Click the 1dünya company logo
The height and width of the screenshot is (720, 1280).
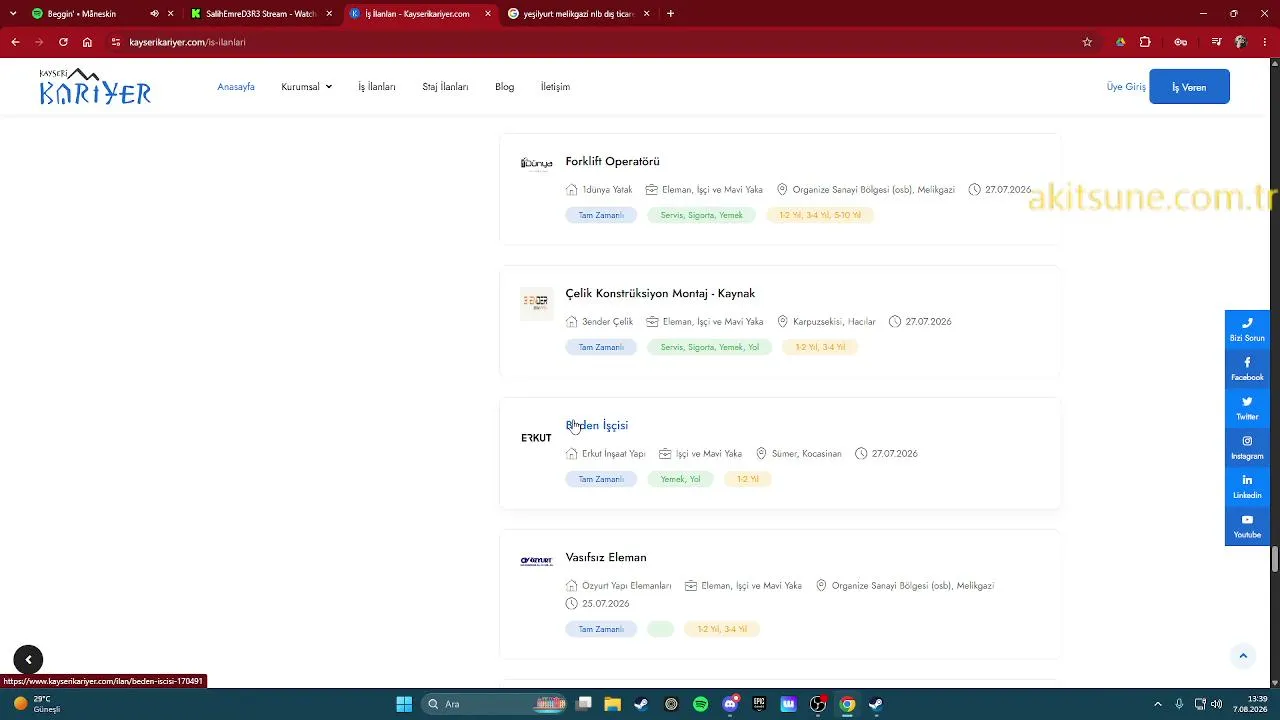point(536,163)
